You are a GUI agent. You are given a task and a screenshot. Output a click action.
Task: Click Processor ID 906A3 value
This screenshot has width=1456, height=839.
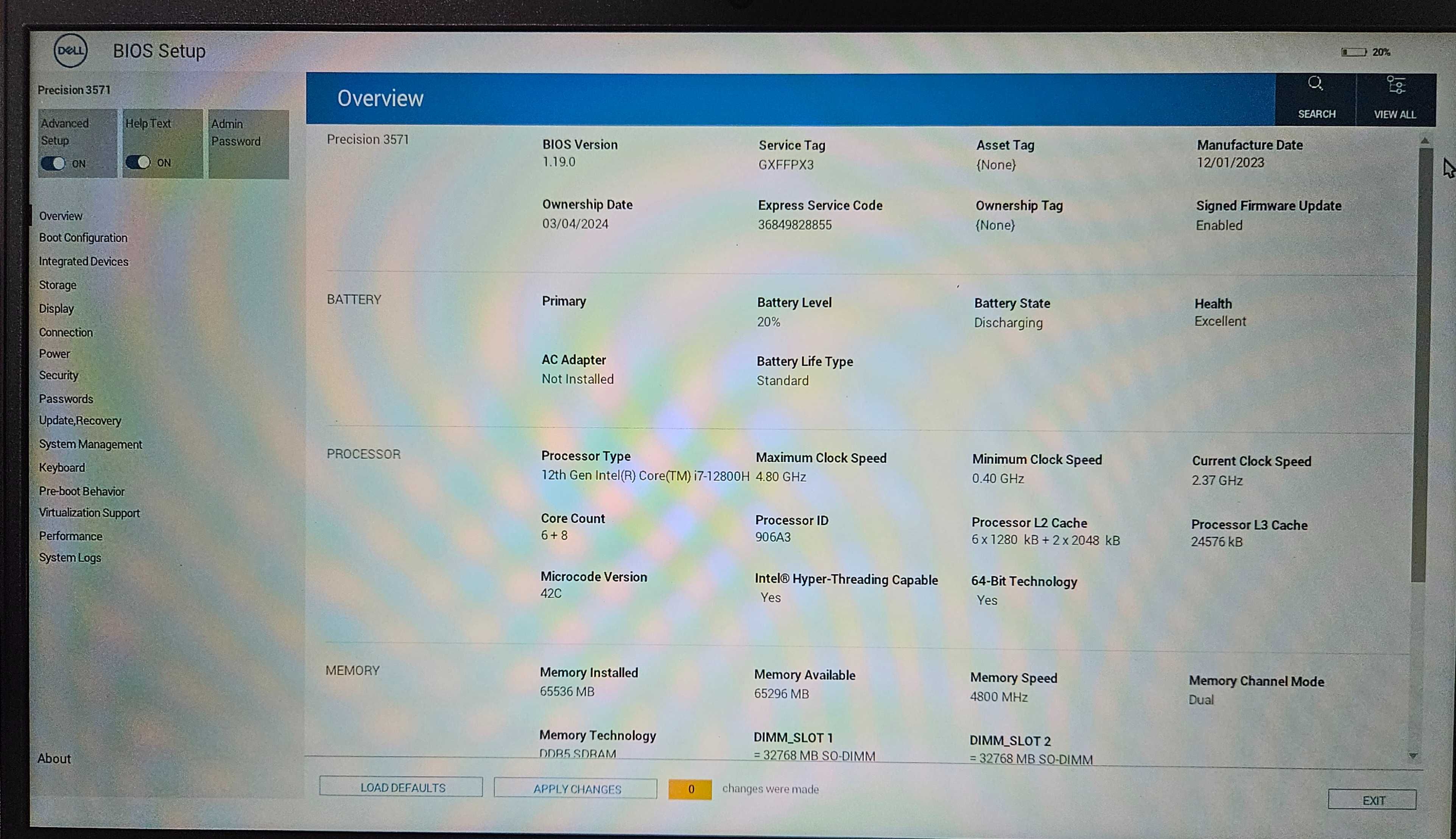tap(772, 537)
